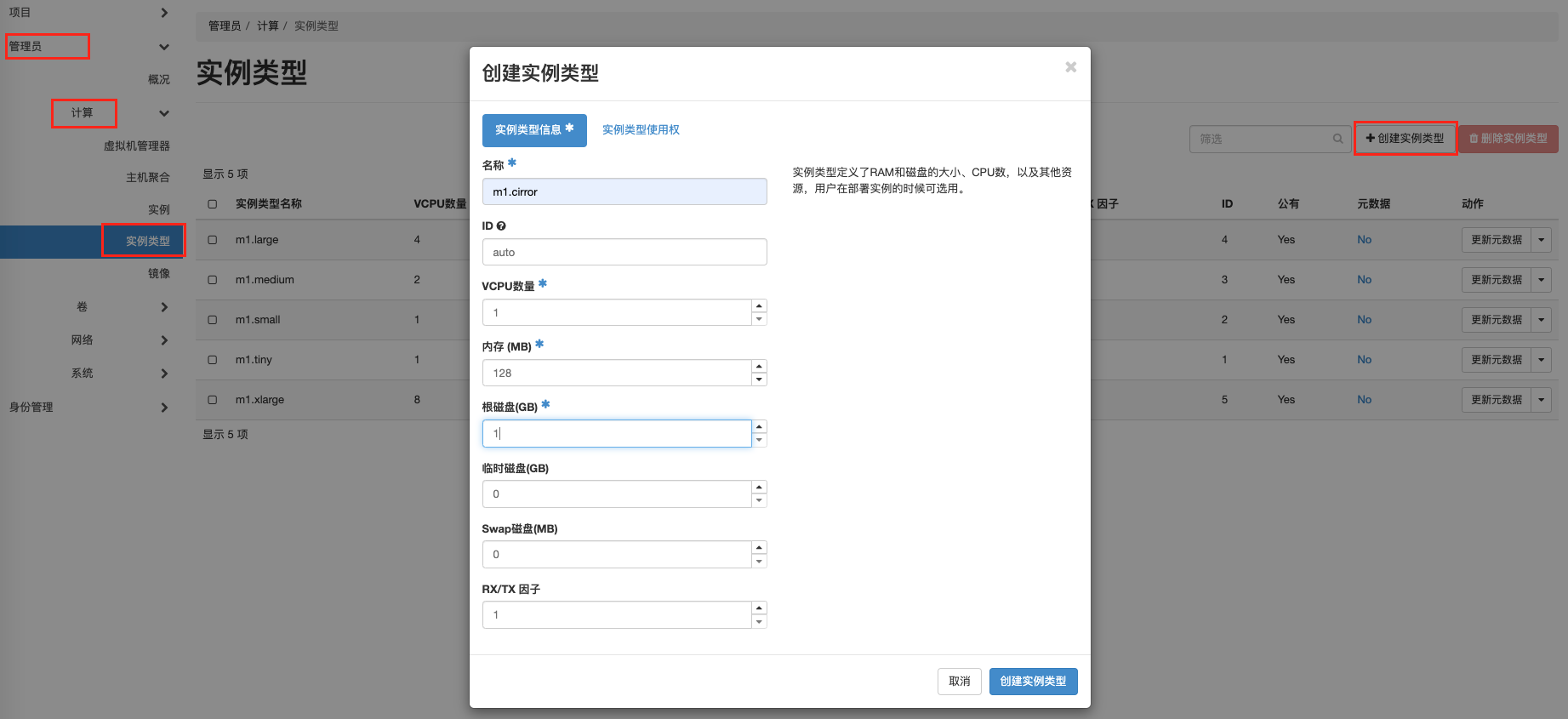The image size is (1568, 719).
Task: Open 概况 in the sidebar
Action: point(158,80)
